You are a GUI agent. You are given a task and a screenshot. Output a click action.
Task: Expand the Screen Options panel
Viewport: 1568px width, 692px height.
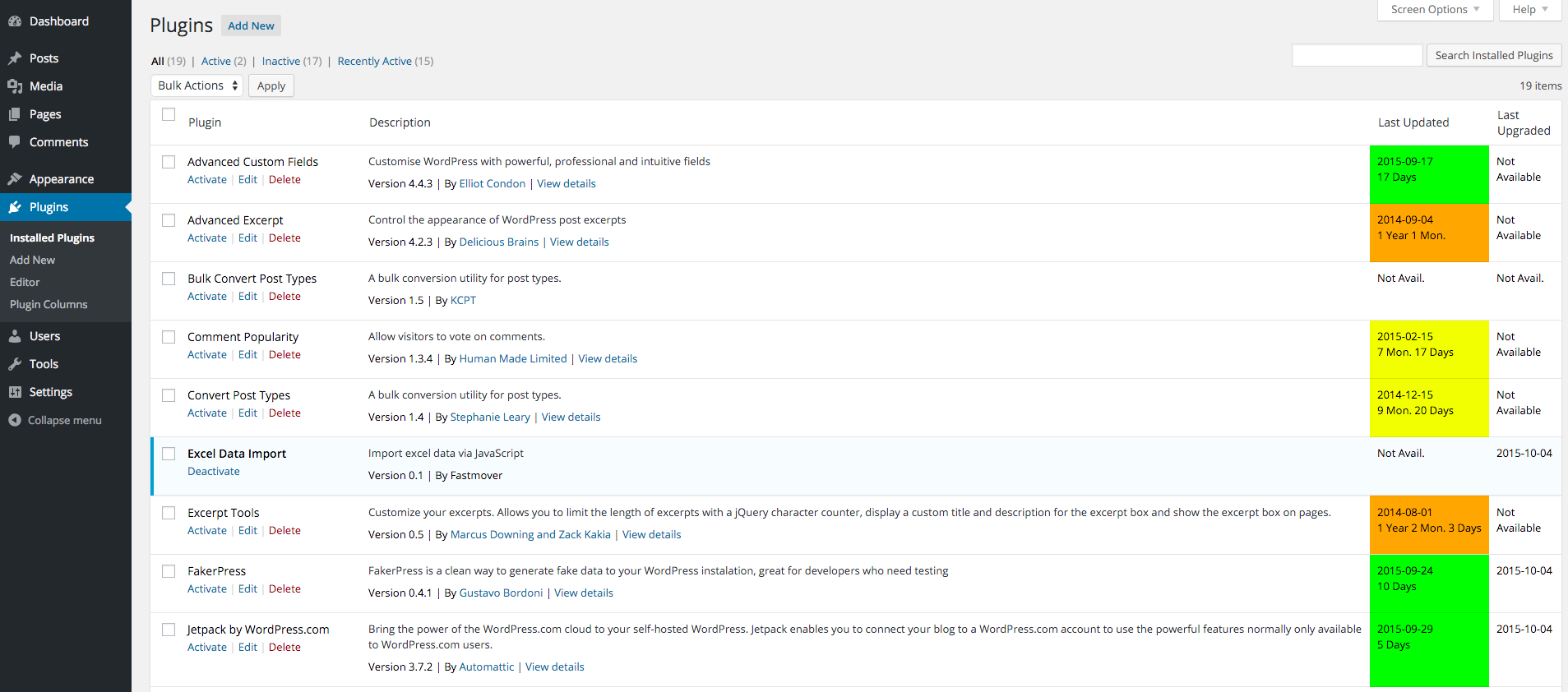(1435, 10)
